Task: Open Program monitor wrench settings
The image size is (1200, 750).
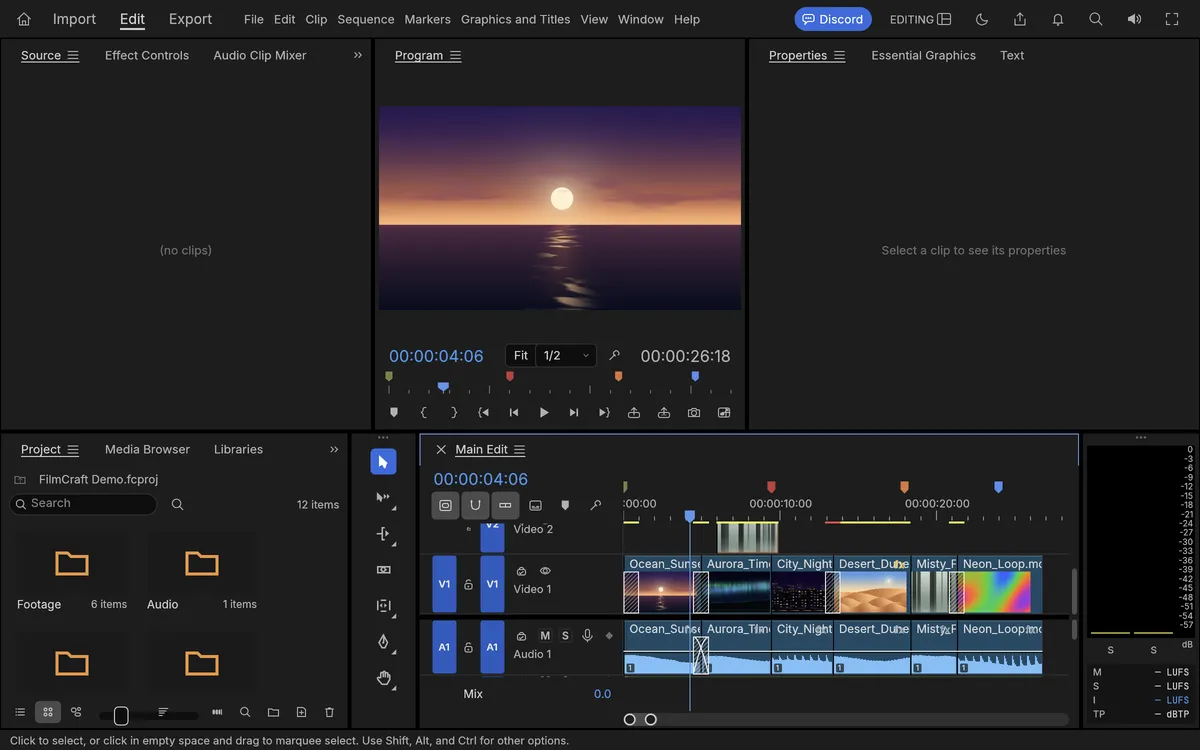Action: [615, 355]
